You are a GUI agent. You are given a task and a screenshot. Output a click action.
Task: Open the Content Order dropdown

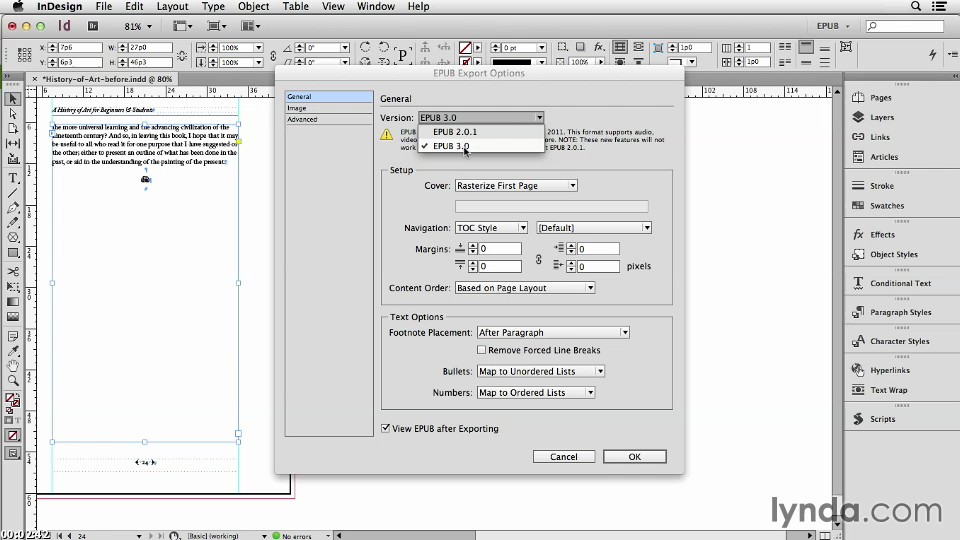pyautogui.click(x=525, y=288)
